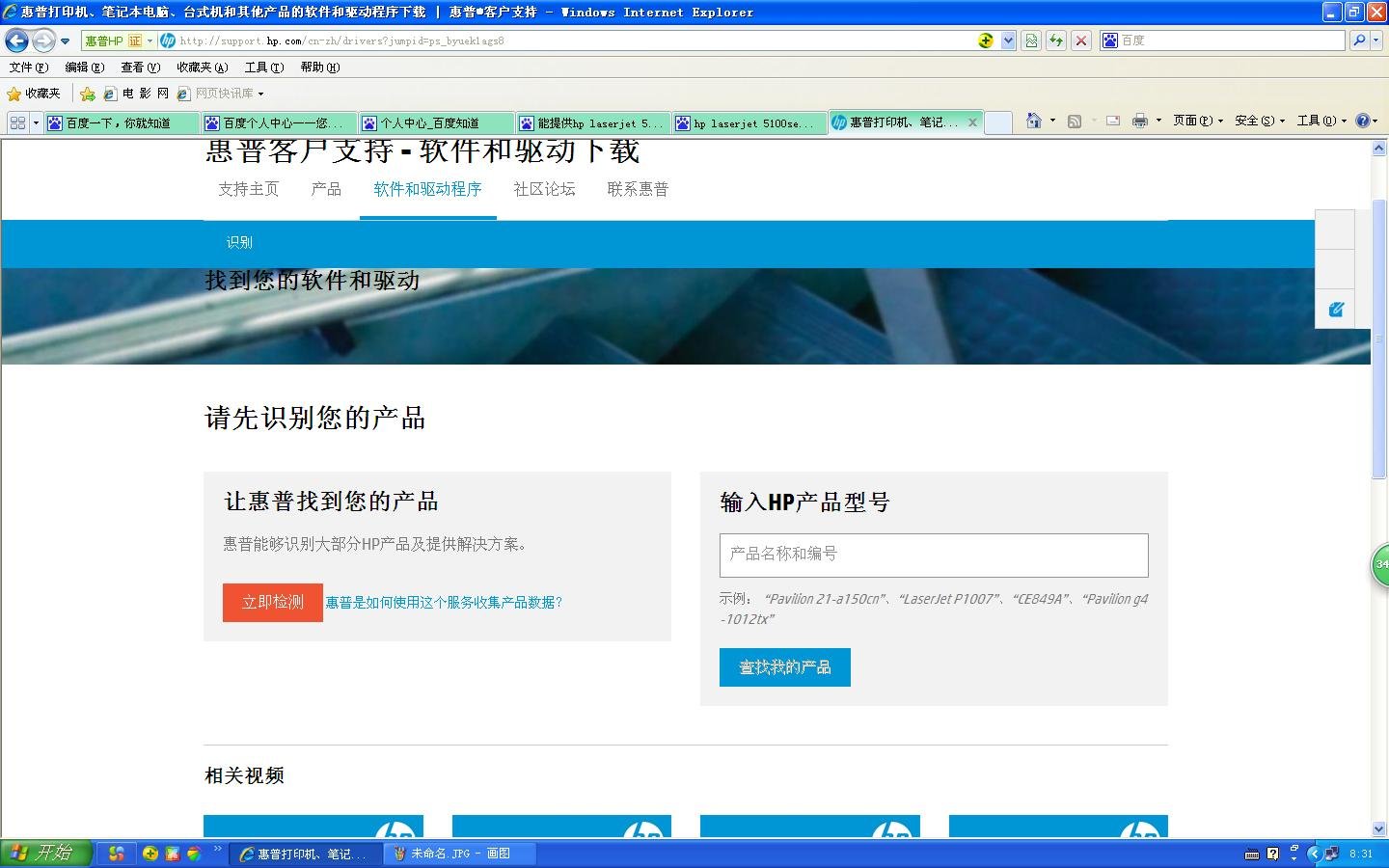Click the blue 查找我的产品 button

pos(785,667)
